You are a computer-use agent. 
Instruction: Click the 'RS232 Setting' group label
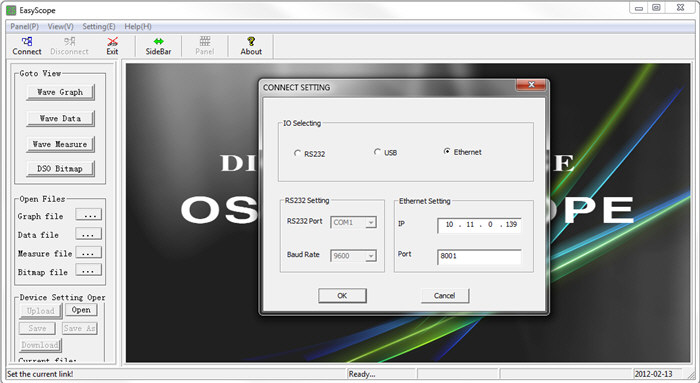click(x=307, y=200)
